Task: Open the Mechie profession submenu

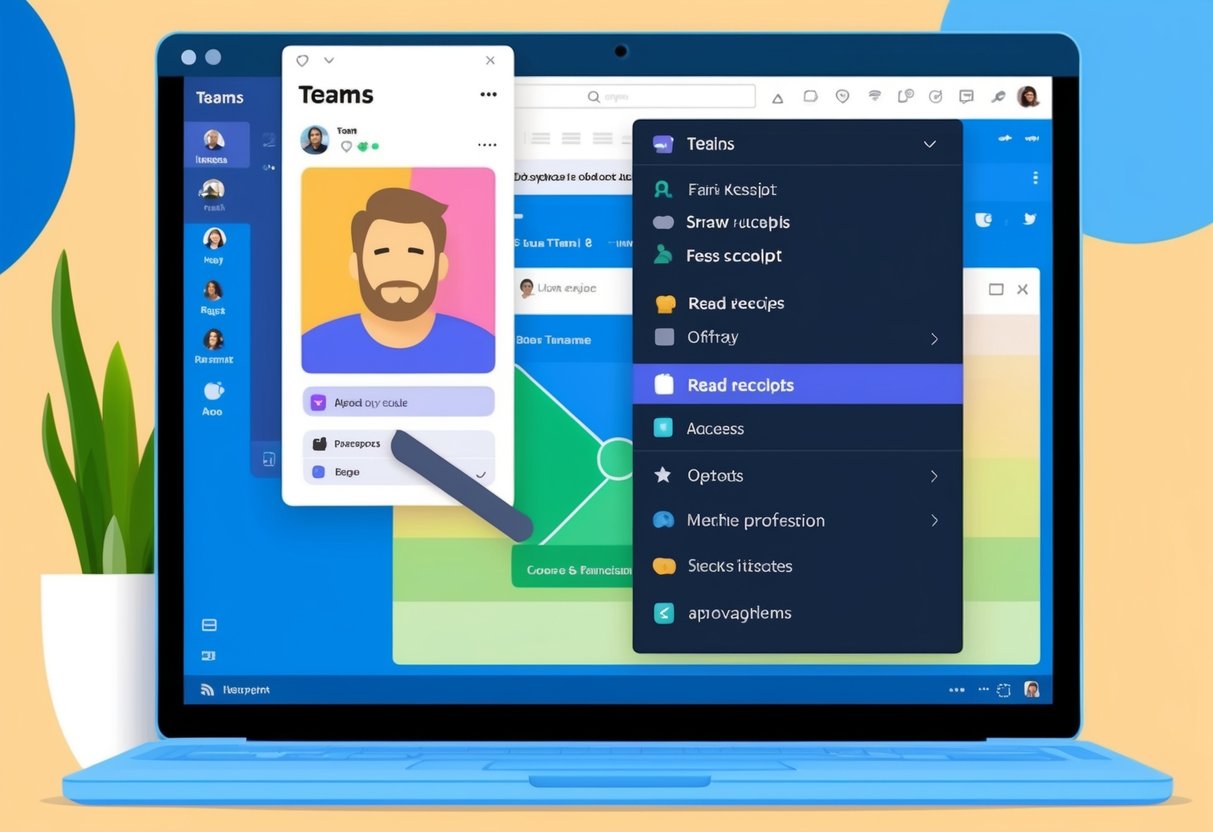Action: [933, 520]
